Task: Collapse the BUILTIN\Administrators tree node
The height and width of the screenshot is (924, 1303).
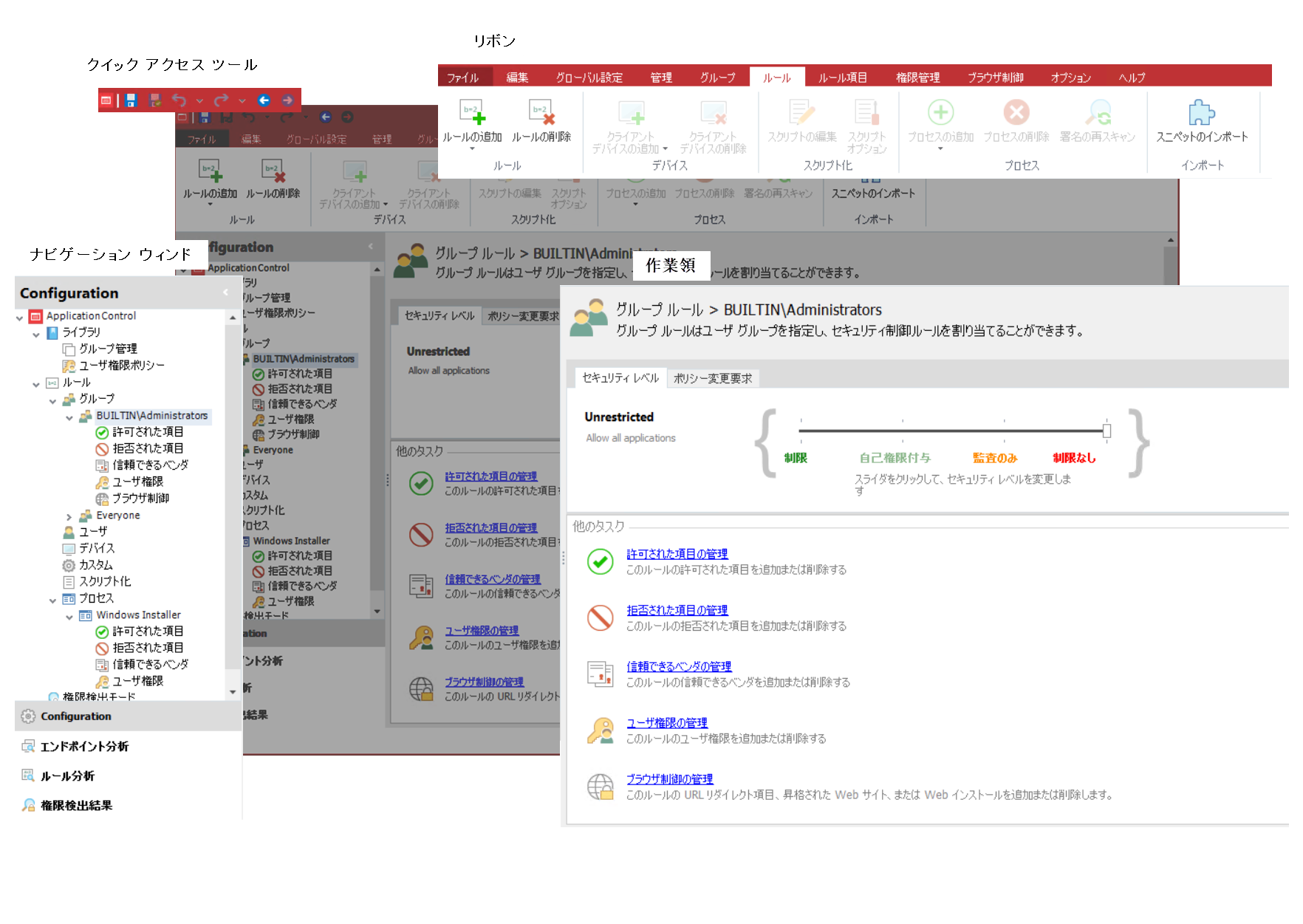Action: (69, 417)
